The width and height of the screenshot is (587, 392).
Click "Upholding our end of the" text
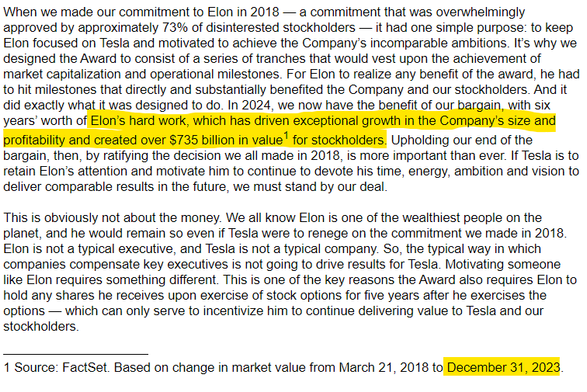(461, 140)
